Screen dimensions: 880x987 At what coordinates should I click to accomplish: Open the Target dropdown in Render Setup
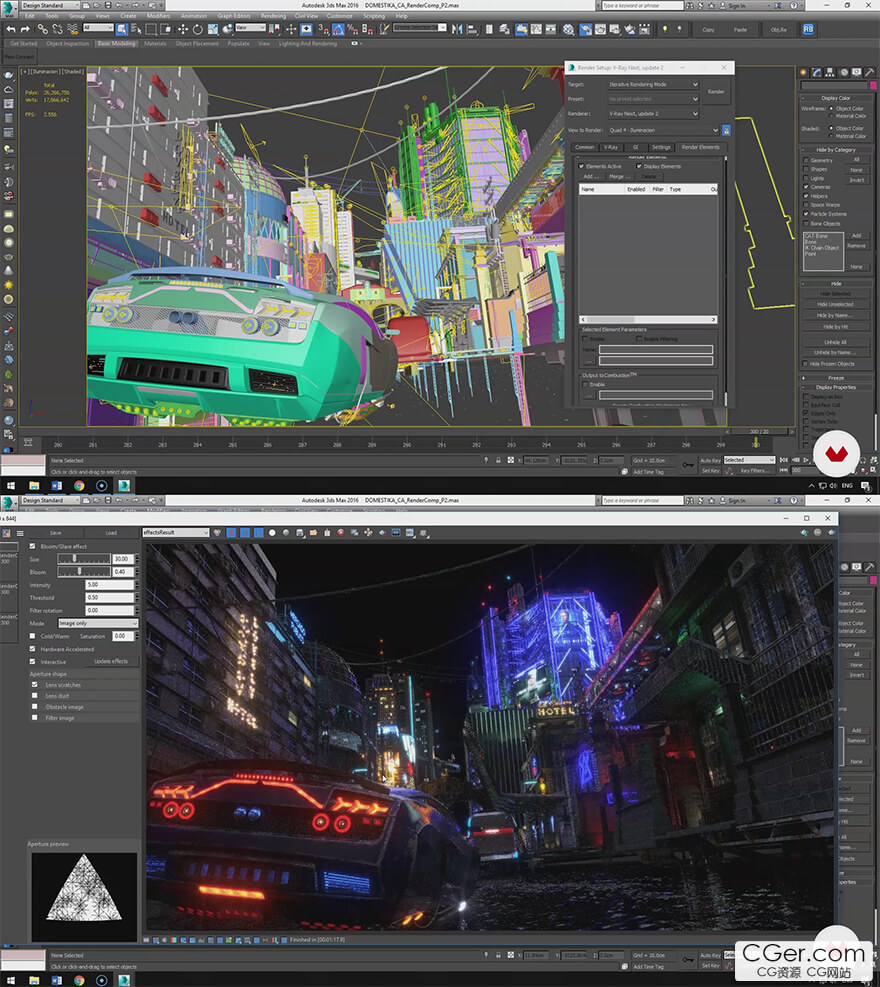tap(653, 84)
